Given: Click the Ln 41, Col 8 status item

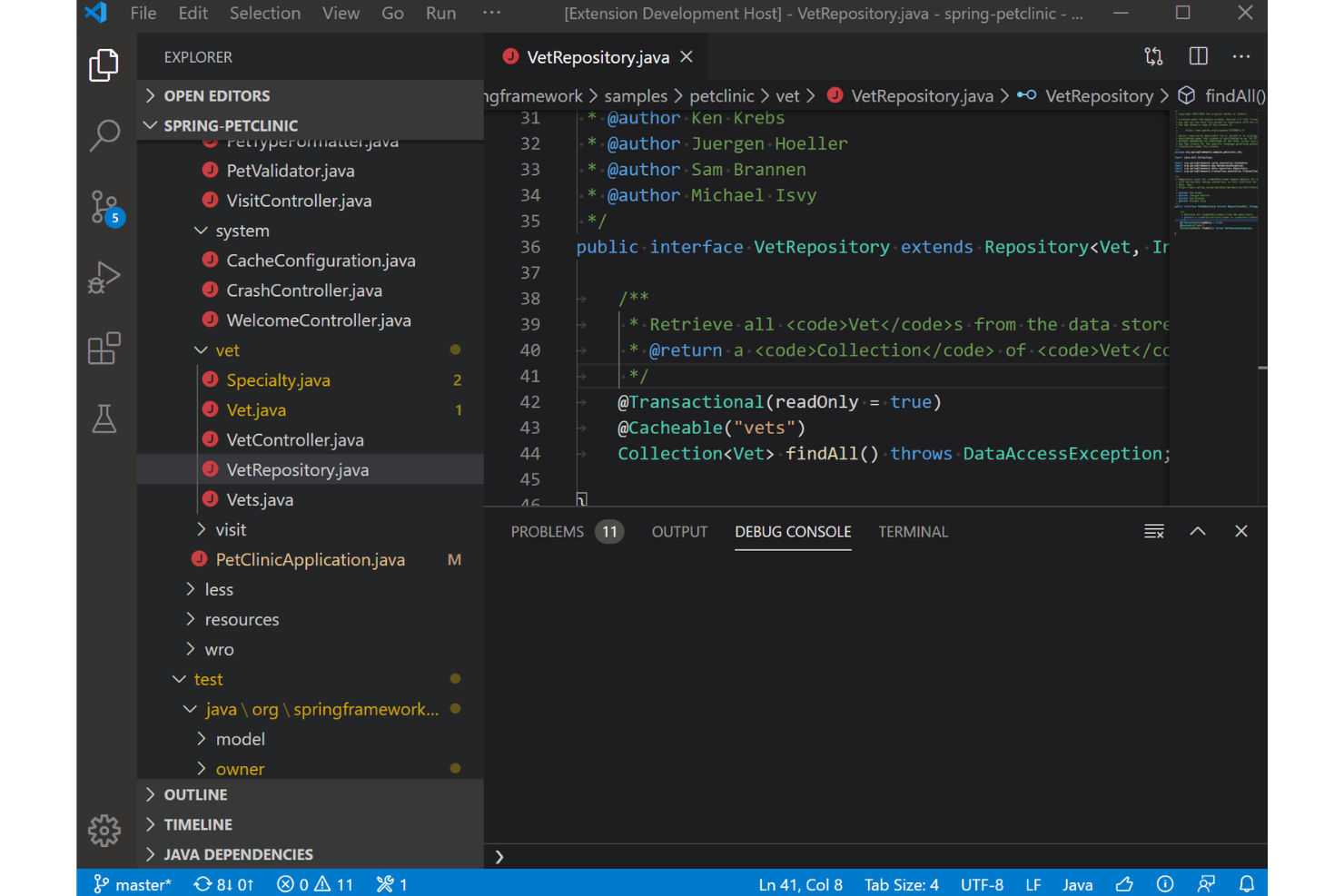Looking at the screenshot, I should (800, 884).
